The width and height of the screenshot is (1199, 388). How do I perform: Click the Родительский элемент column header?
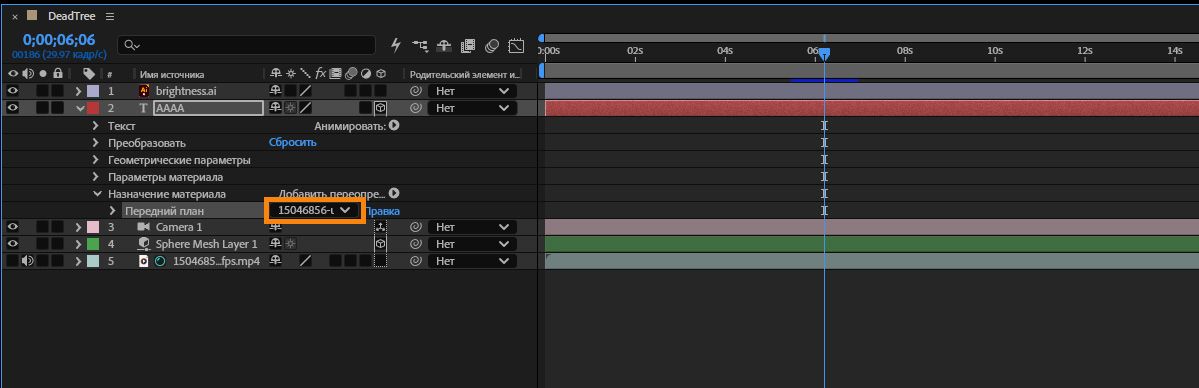tap(464, 75)
